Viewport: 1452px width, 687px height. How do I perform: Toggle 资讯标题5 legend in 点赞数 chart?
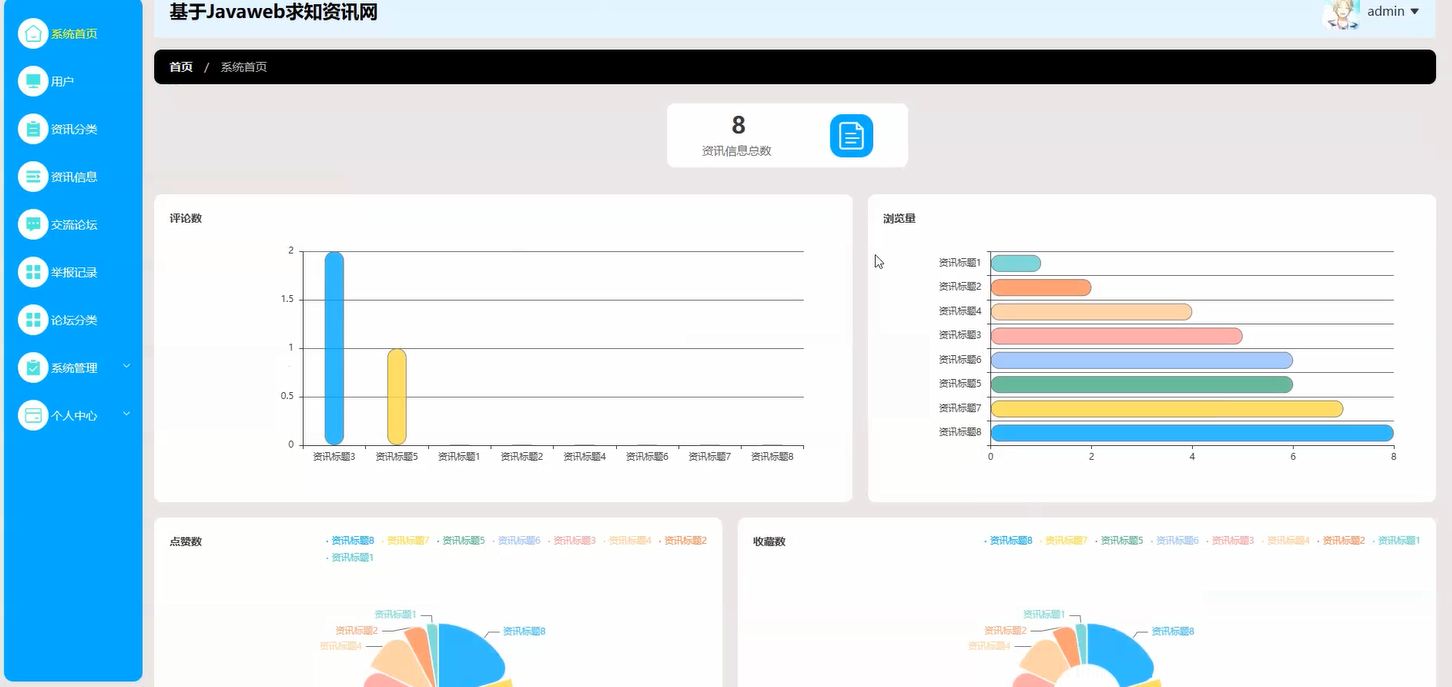[461, 541]
